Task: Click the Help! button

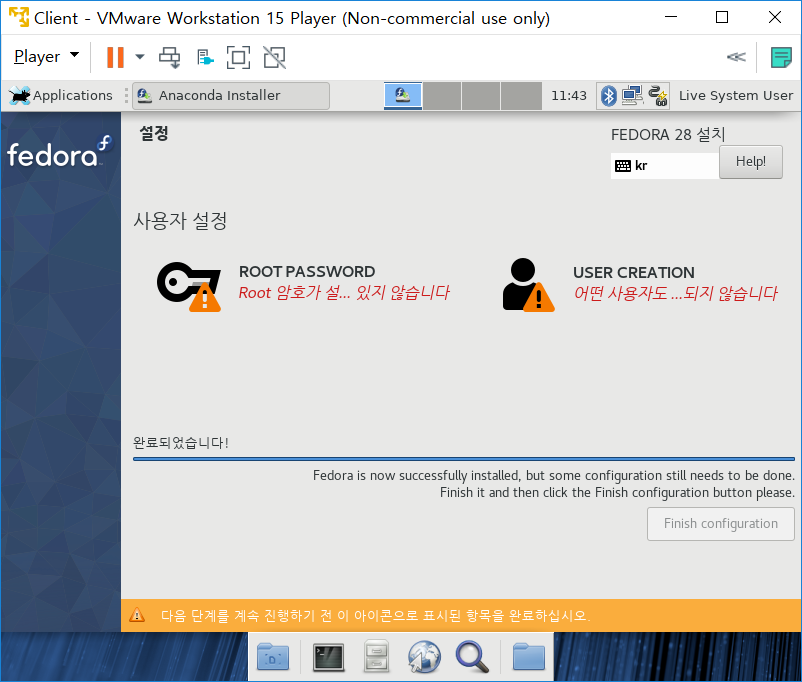Action: tap(750, 162)
